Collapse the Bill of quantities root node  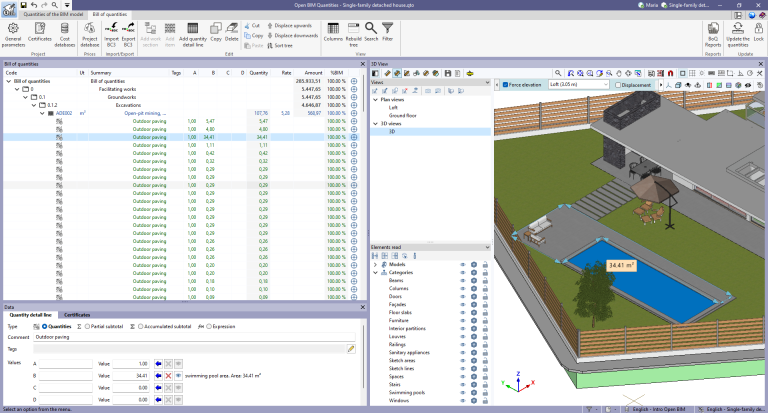(x=8, y=81)
